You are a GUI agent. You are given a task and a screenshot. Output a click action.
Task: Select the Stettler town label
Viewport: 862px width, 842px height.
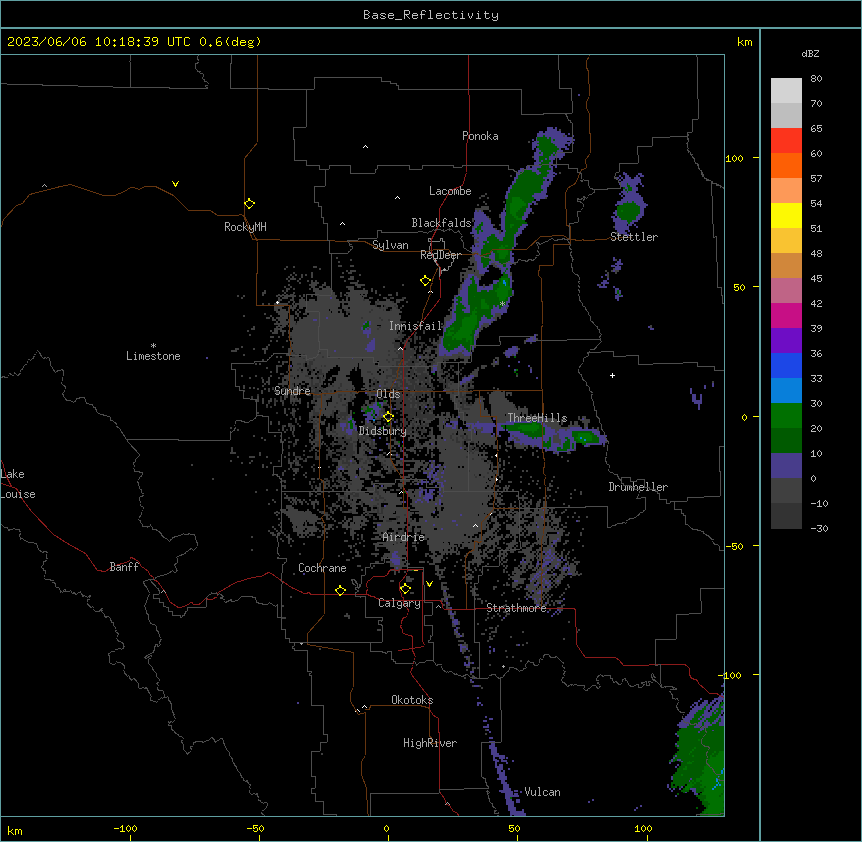(634, 237)
